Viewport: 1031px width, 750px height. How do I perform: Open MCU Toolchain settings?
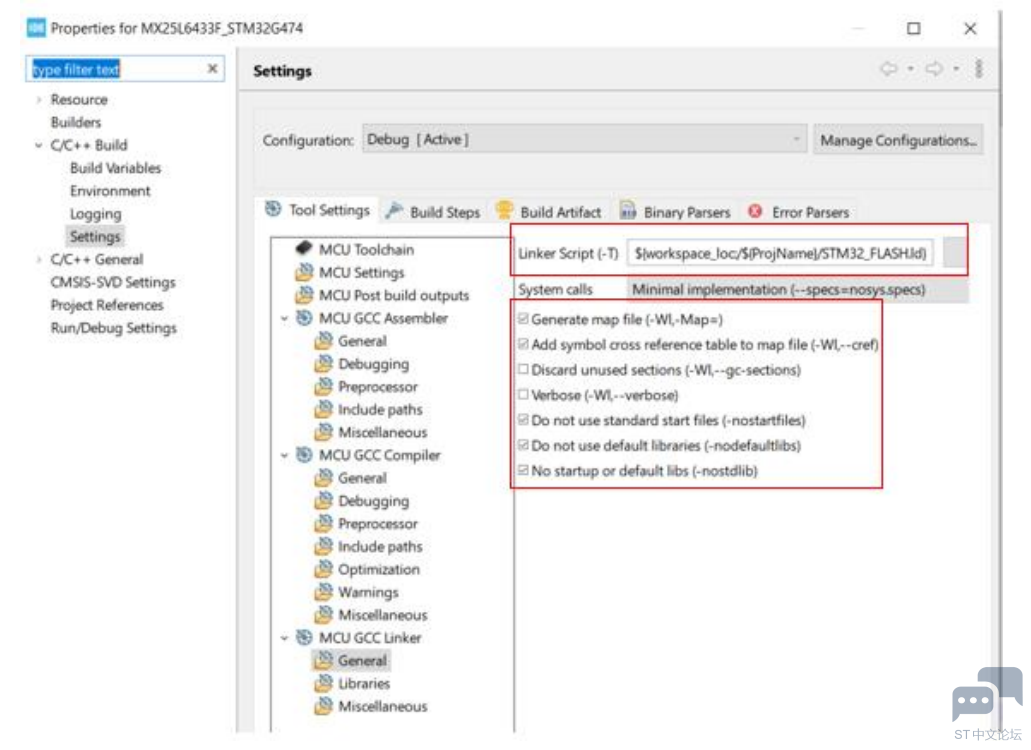click(x=366, y=250)
